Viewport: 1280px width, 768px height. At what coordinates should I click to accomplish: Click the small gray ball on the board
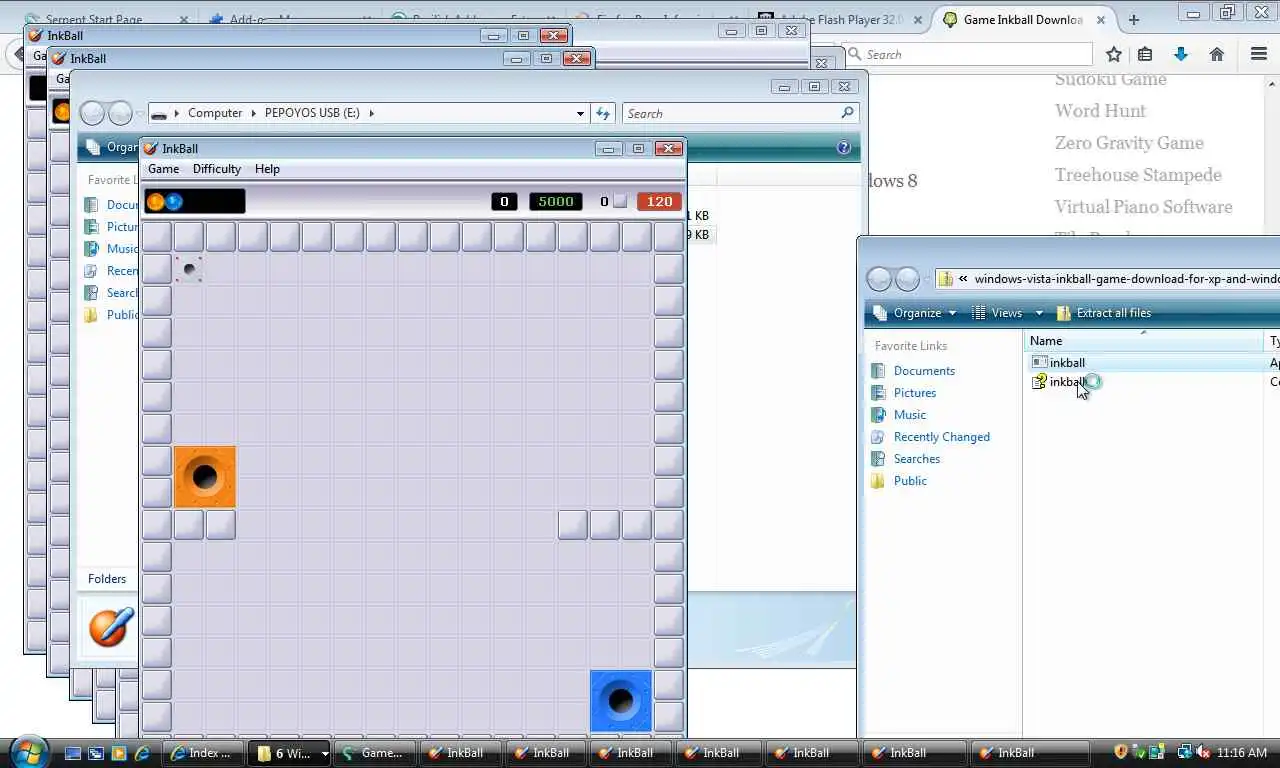click(x=189, y=268)
